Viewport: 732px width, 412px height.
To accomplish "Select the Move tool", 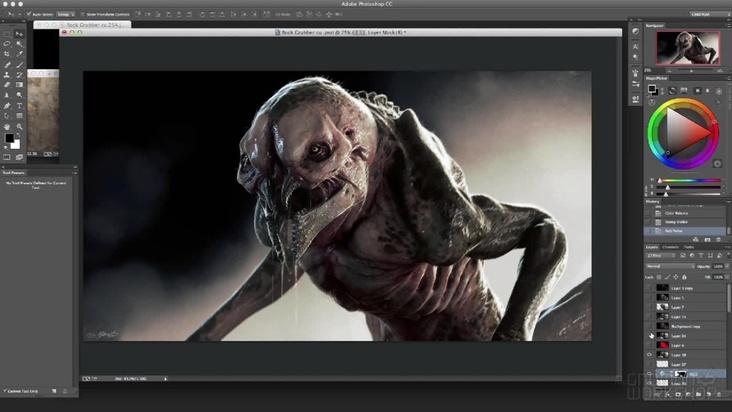I will 19,34.
